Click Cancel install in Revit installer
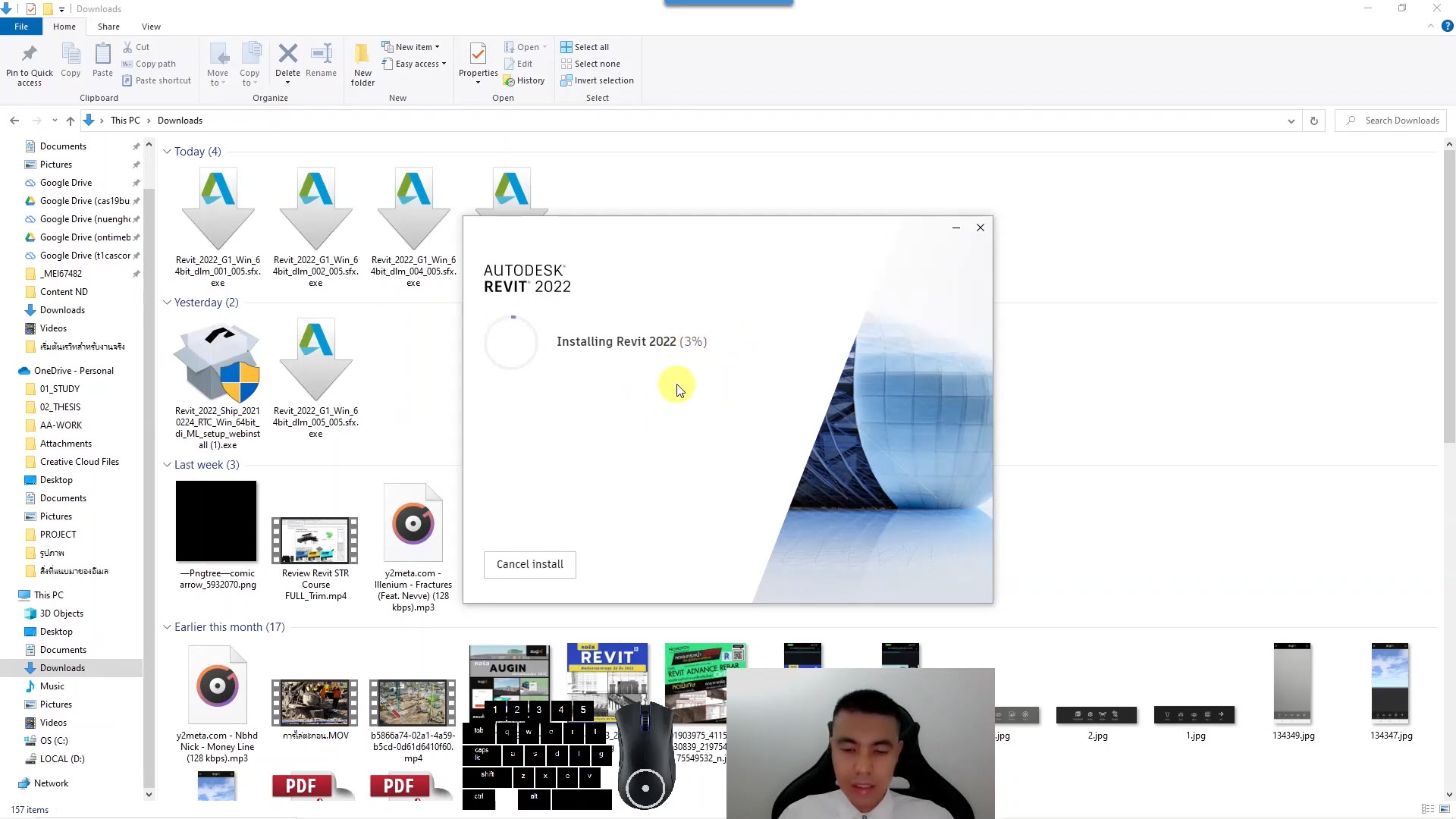Image resolution: width=1456 pixels, height=819 pixels. tap(530, 564)
